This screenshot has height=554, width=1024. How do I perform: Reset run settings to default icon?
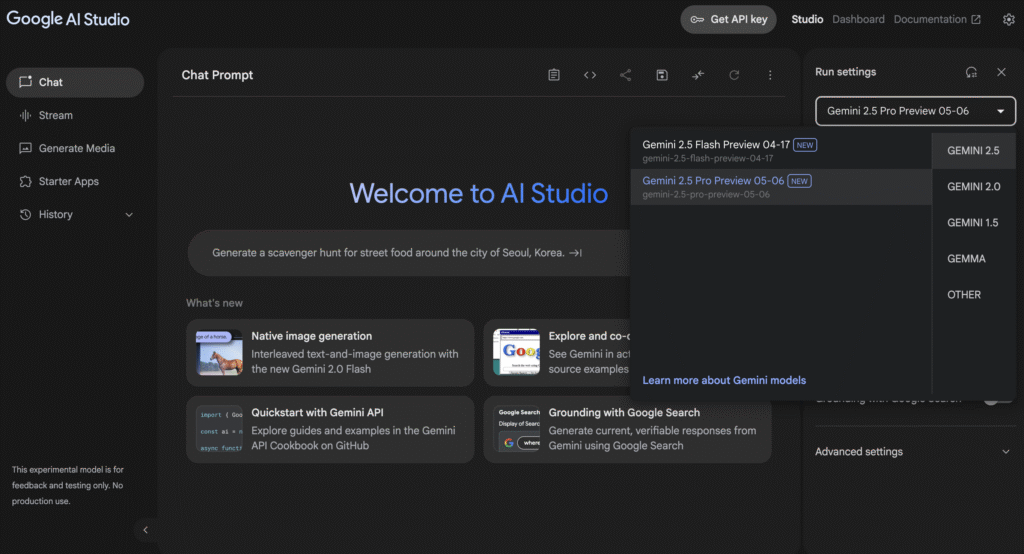pyautogui.click(x=971, y=72)
